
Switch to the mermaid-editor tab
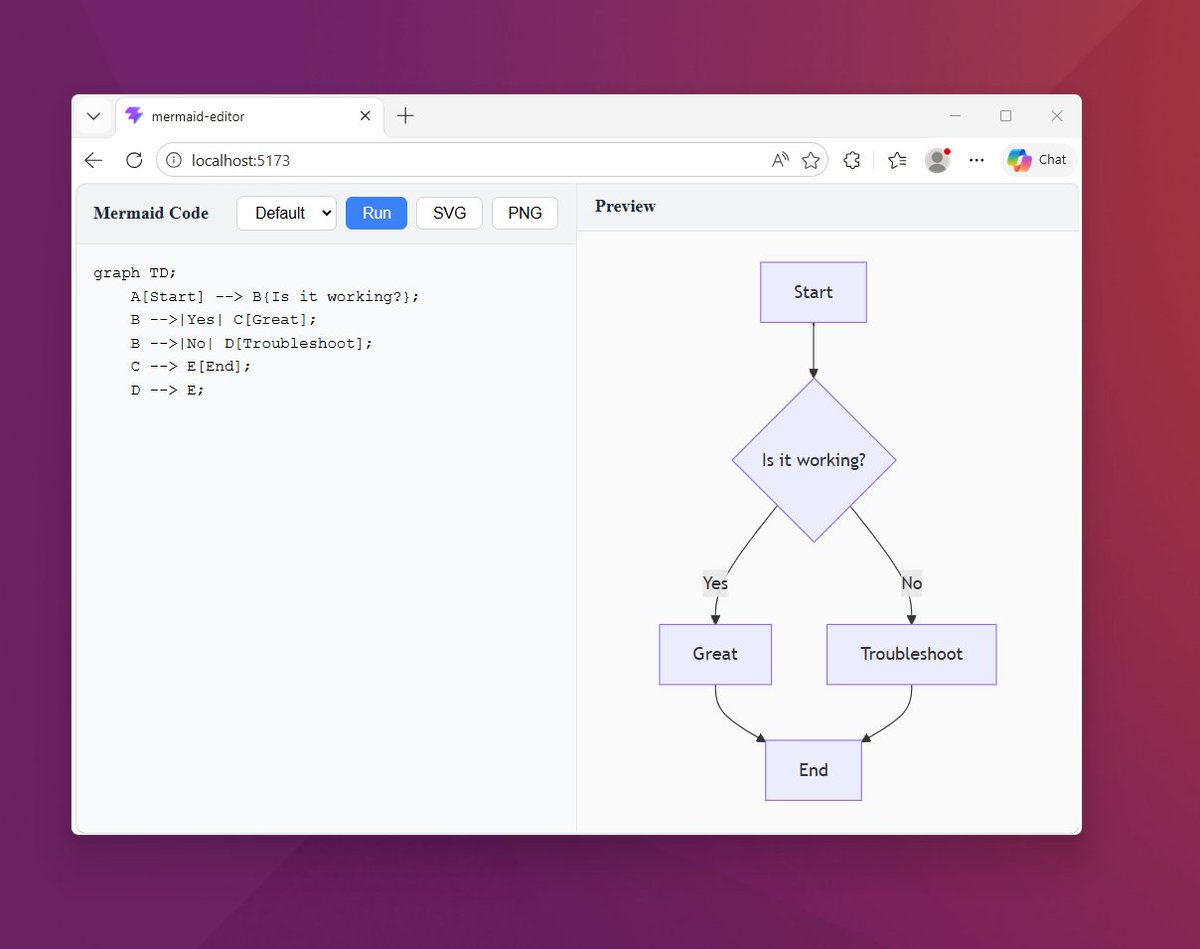247,116
